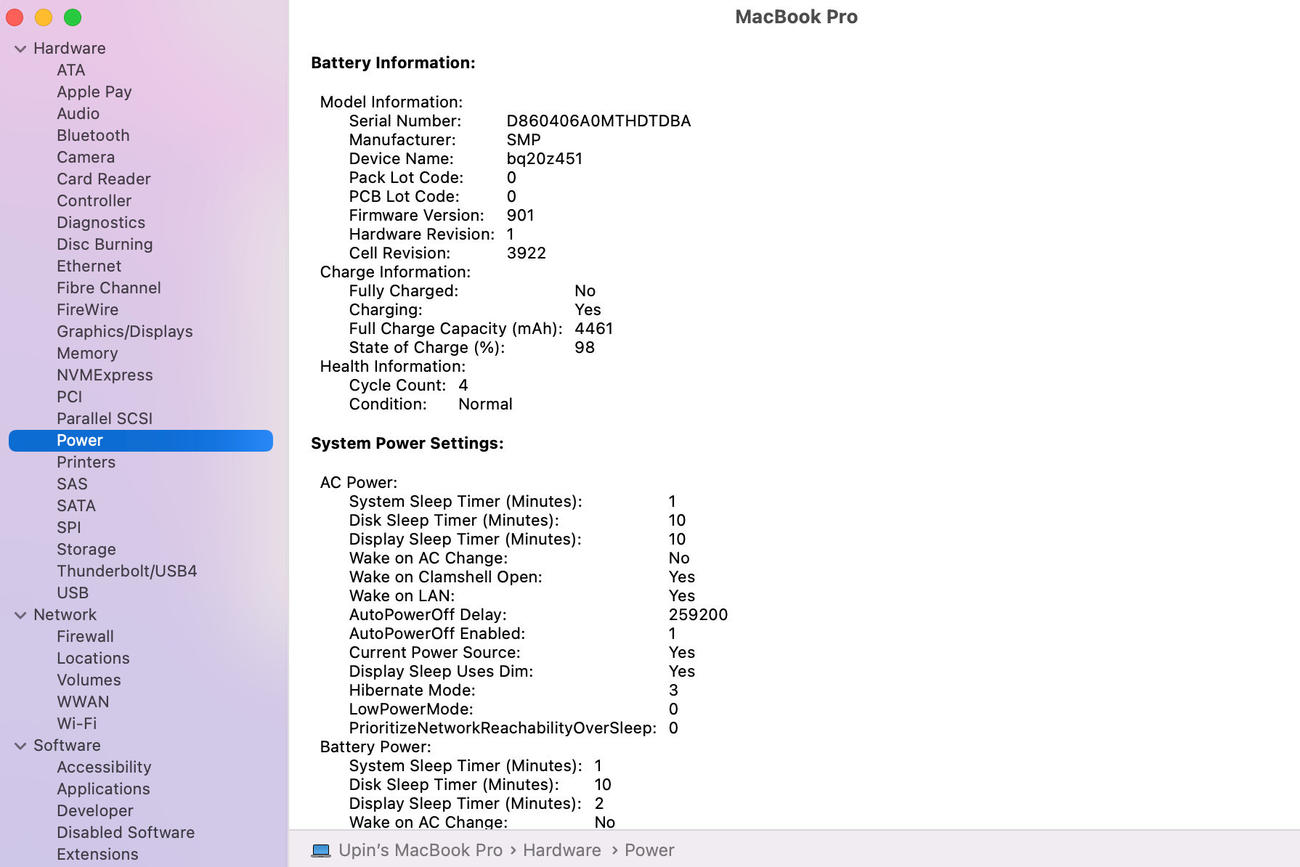This screenshot has height=867, width=1300.
Task: Select Ethernet in the sidebar
Action: pos(89,266)
